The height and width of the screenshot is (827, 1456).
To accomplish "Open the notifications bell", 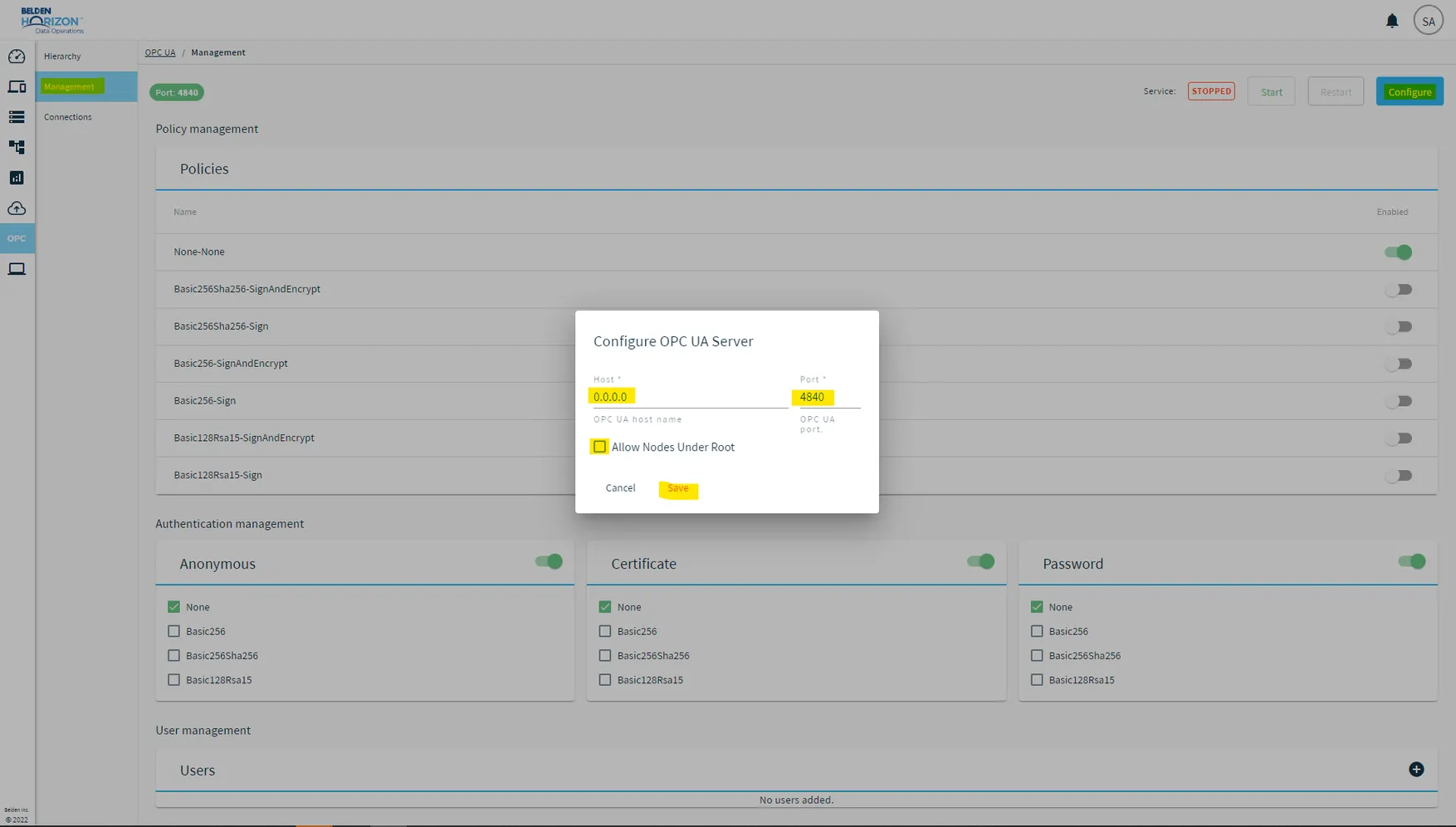I will (1392, 21).
